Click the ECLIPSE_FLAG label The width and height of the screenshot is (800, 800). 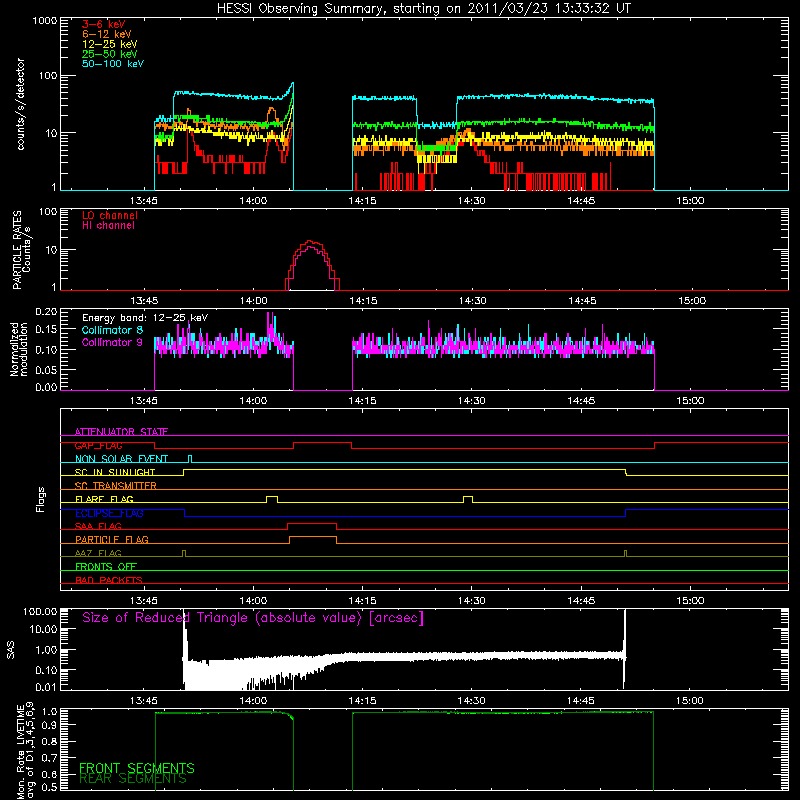109,513
